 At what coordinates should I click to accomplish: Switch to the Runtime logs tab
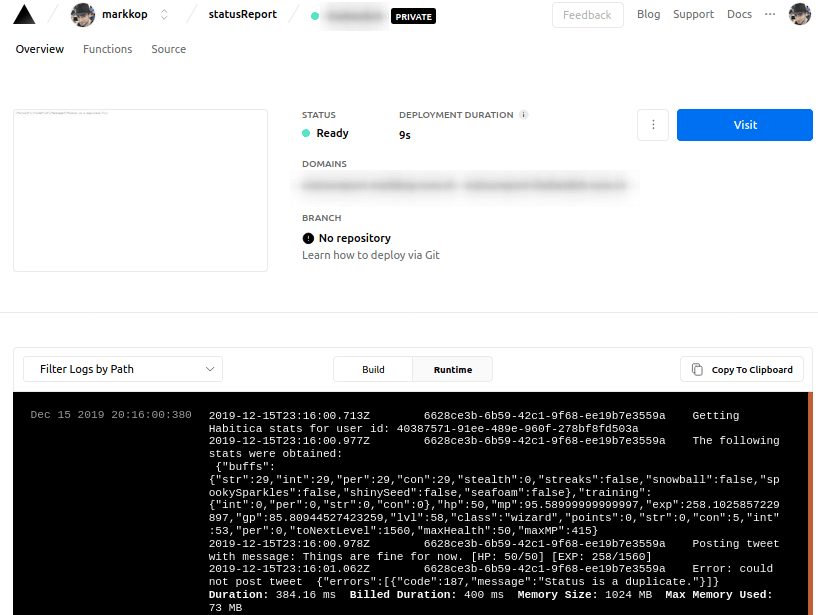(453, 369)
